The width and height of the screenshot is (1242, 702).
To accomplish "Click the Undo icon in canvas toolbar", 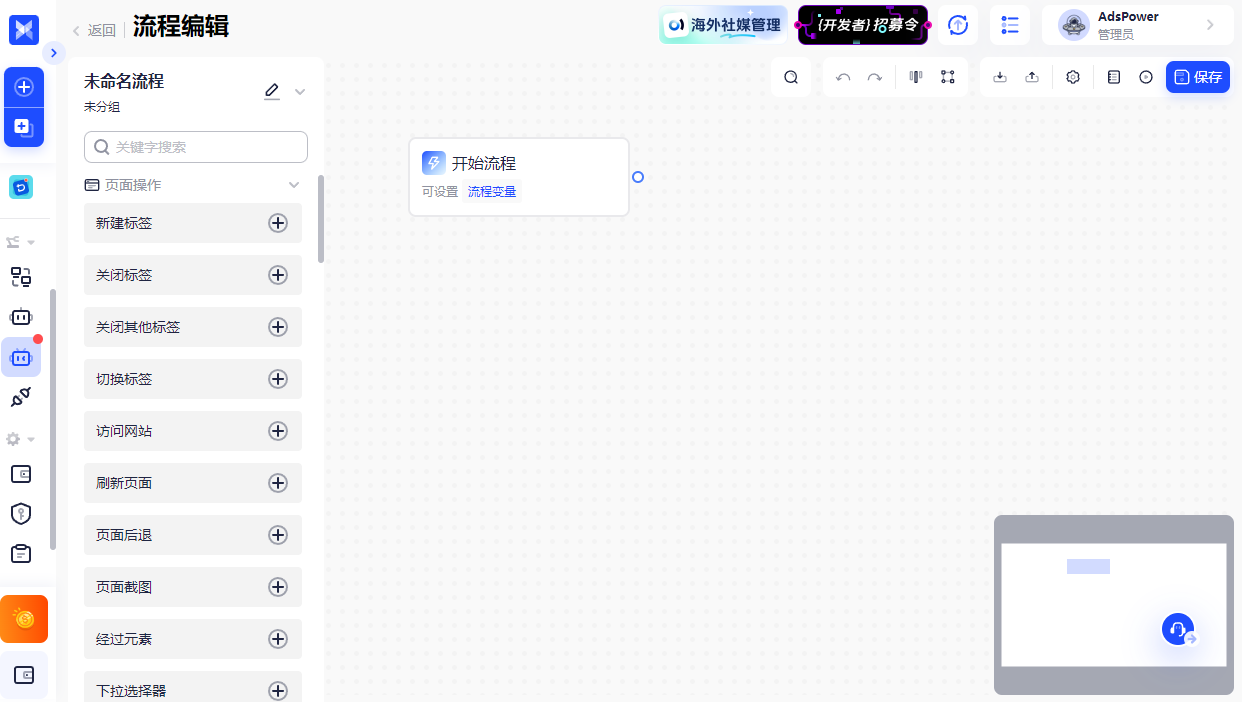I will tap(842, 76).
